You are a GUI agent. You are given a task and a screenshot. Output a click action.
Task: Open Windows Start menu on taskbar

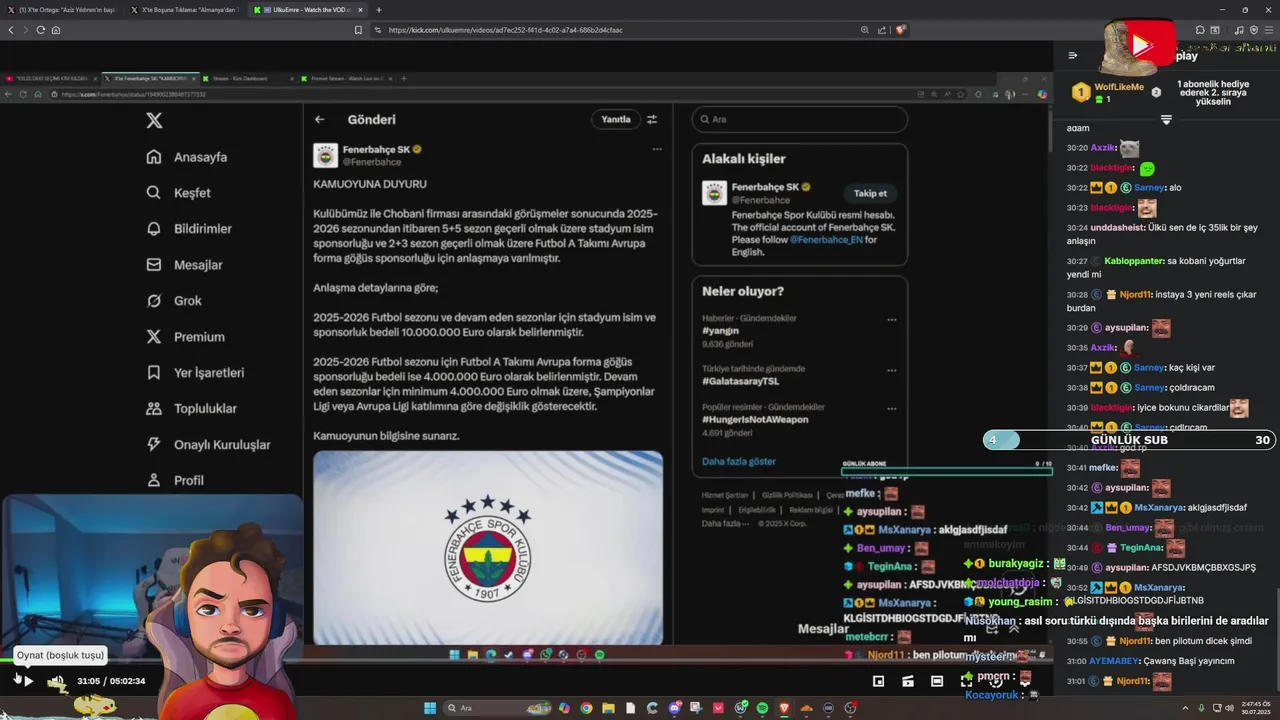(430, 708)
